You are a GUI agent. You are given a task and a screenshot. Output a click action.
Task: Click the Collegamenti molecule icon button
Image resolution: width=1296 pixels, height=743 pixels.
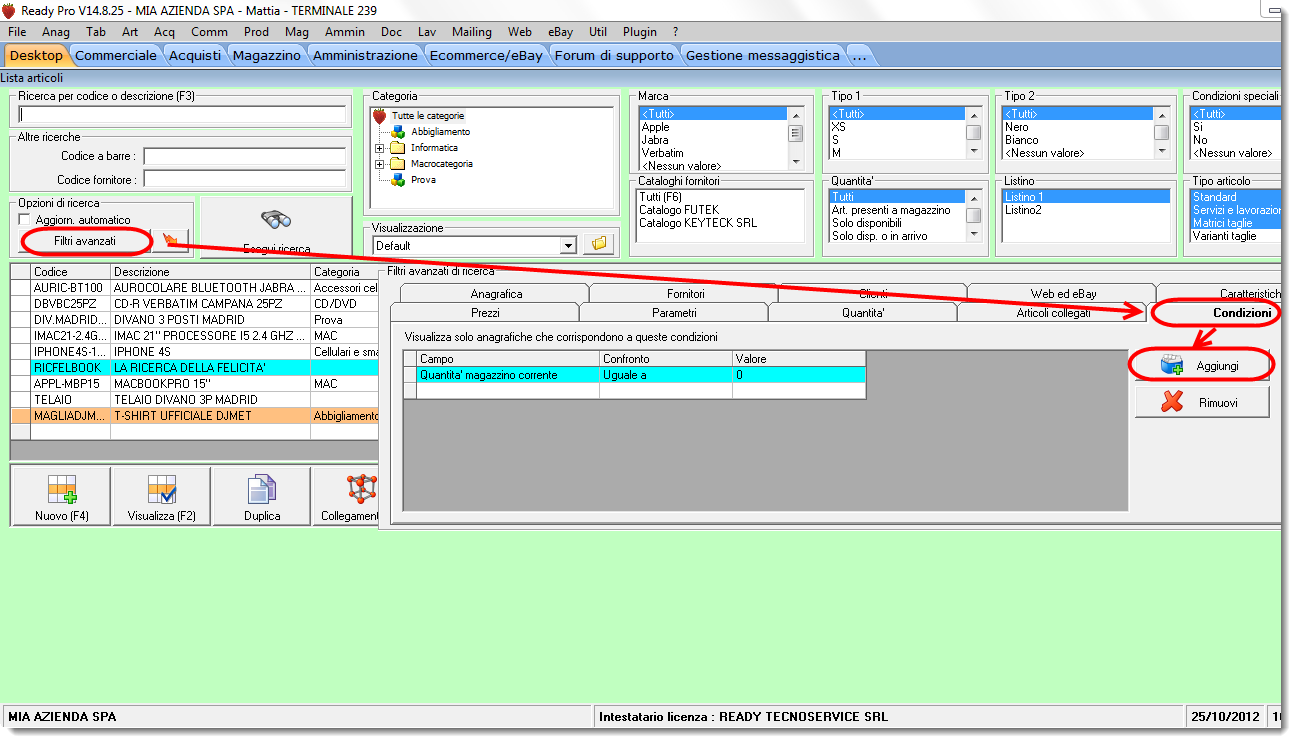pyautogui.click(x=360, y=490)
